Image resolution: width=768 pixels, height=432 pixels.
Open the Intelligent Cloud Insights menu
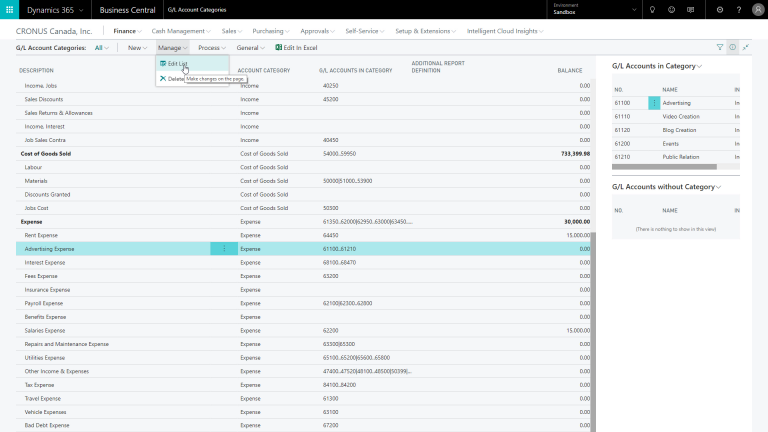tap(505, 31)
